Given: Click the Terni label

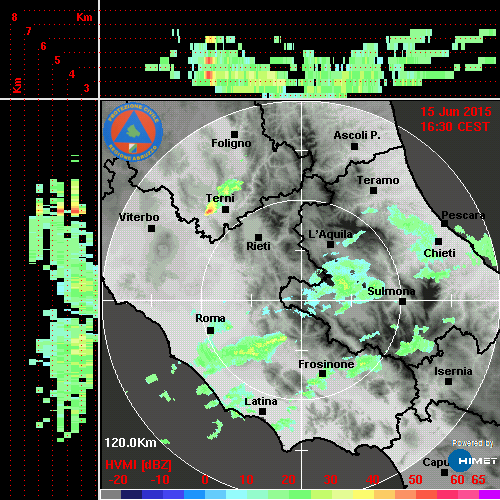Looking at the screenshot, I should (x=220, y=198).
